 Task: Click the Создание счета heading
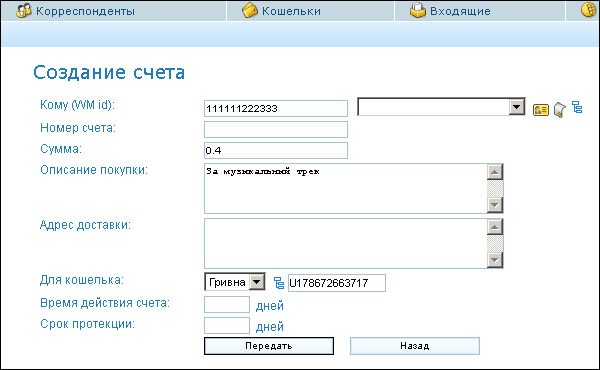coord(109,72)
